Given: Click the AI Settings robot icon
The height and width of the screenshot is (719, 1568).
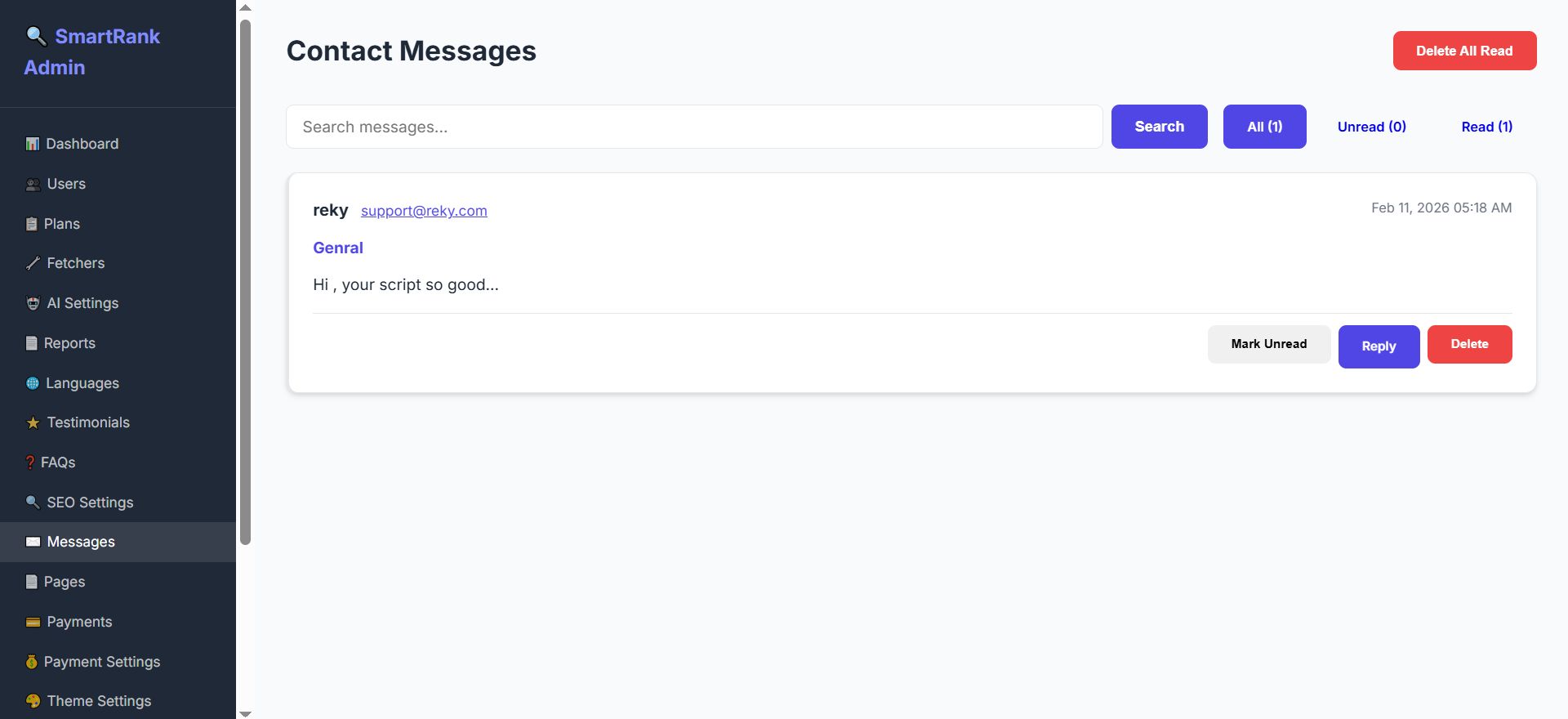Looking at the screenshot, I should click(x=33, y=303).
